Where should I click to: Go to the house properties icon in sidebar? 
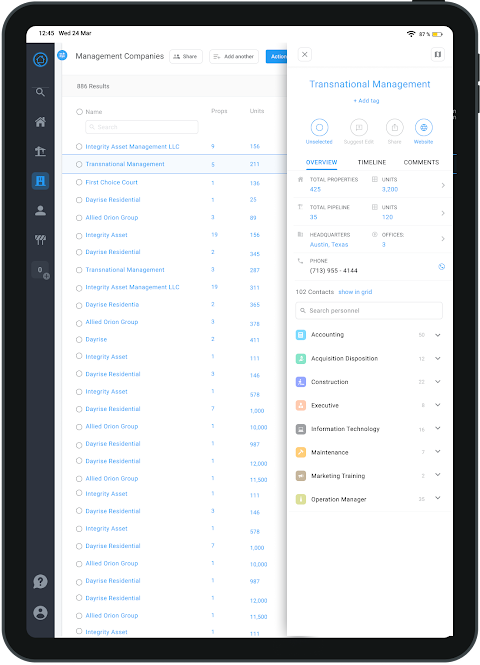click(40, 122)
